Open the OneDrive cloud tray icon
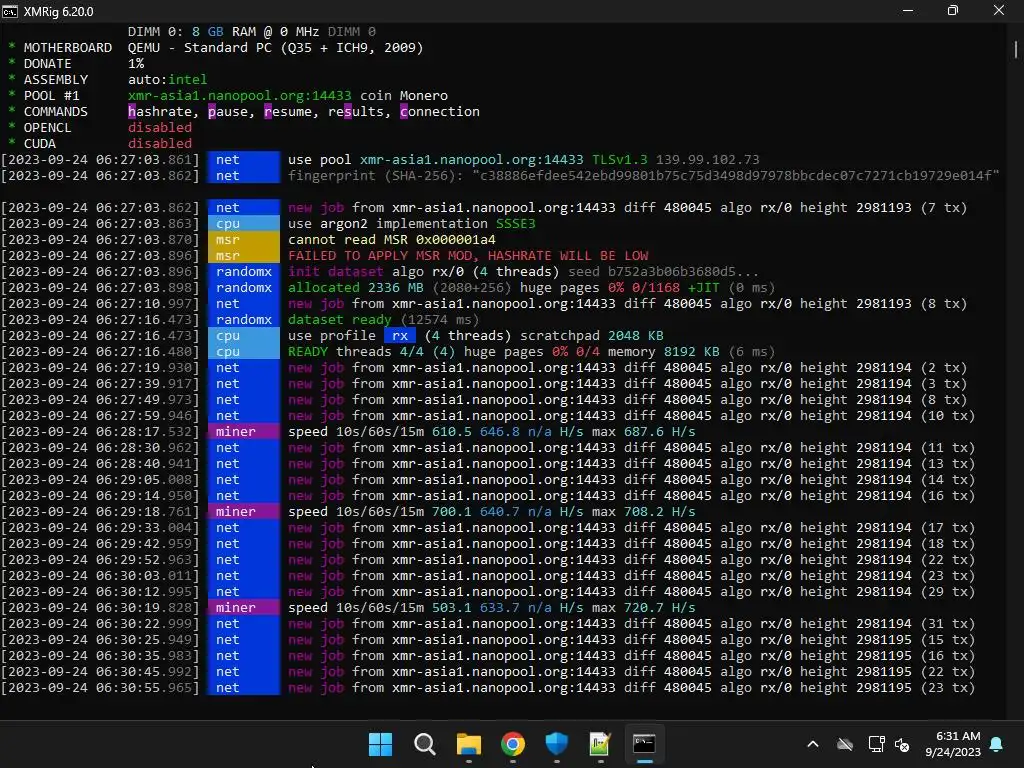Viewport: 1024px width, 768px height. [x=845, y=744]
